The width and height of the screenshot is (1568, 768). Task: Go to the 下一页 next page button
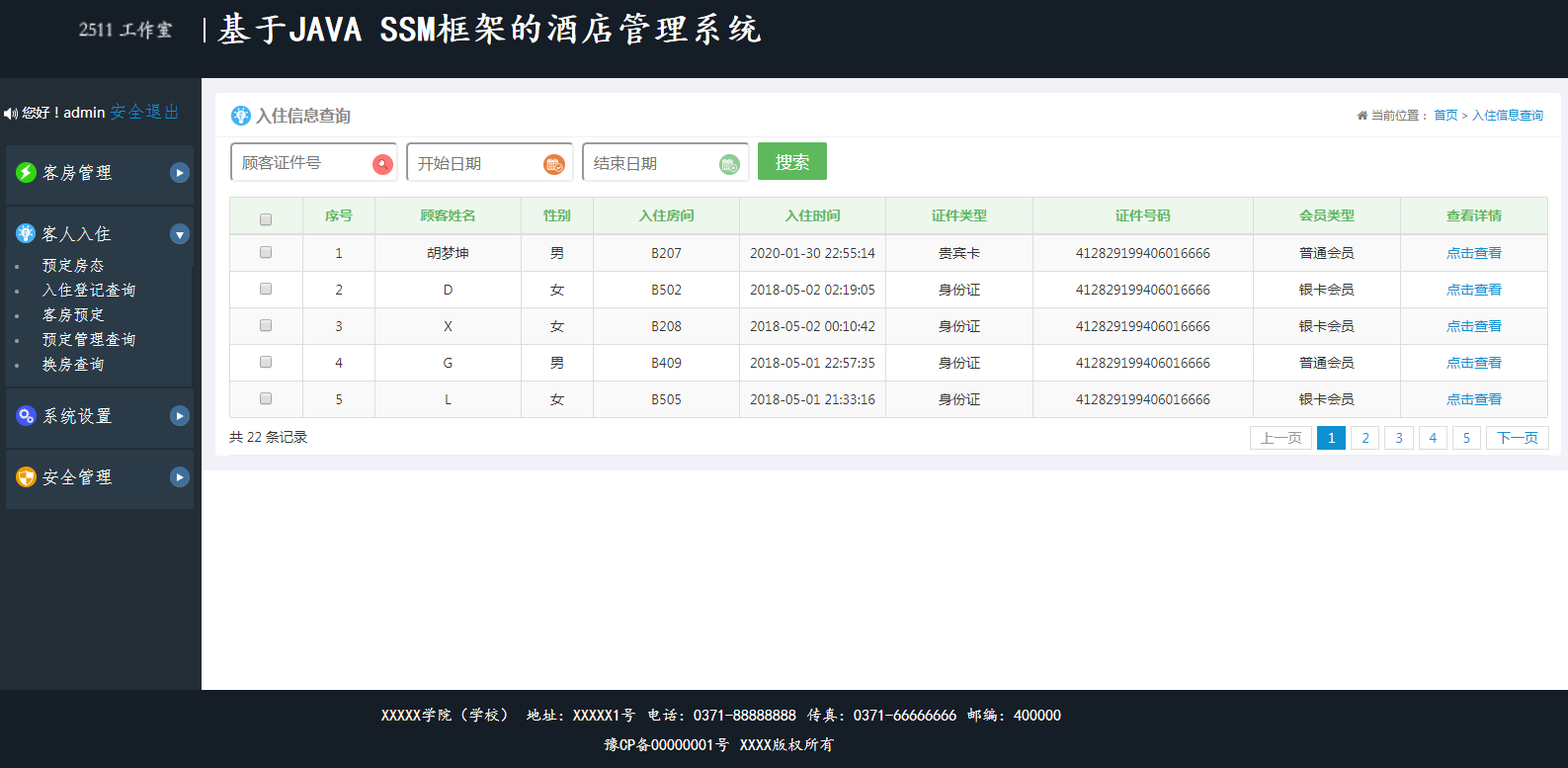1518,438
